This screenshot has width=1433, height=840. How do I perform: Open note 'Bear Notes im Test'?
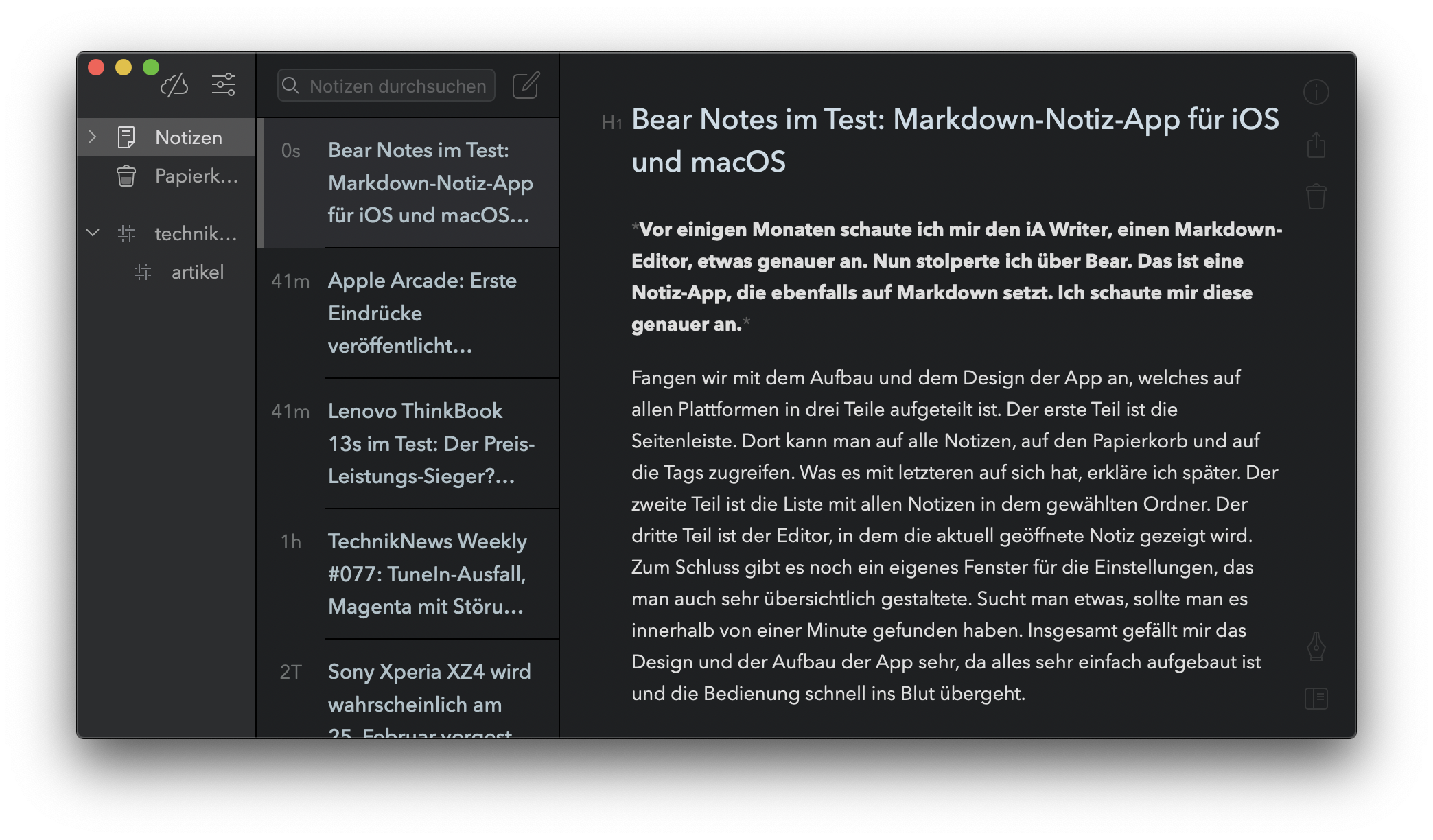(x=409, y=183)
